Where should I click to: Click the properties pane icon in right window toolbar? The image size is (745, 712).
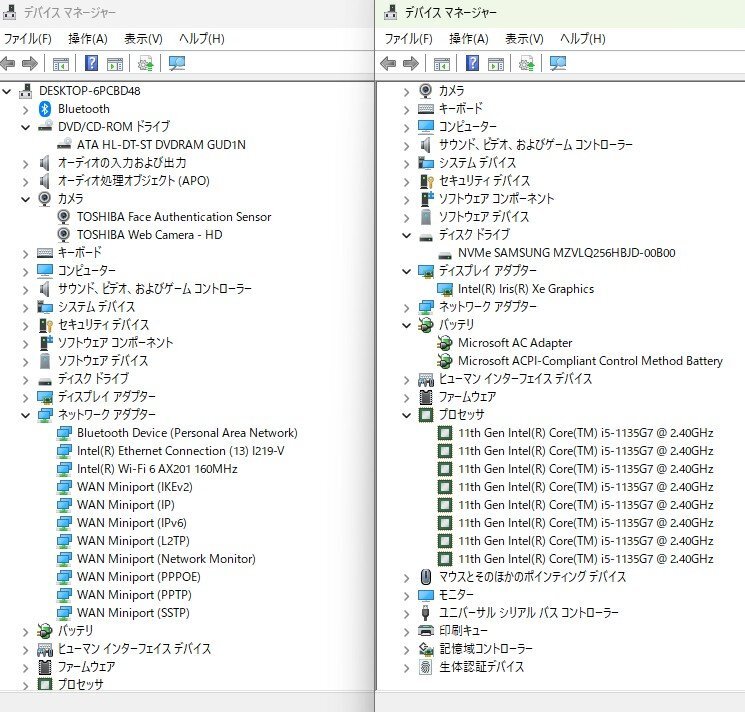pyautogui.click(x=496, y=64)
